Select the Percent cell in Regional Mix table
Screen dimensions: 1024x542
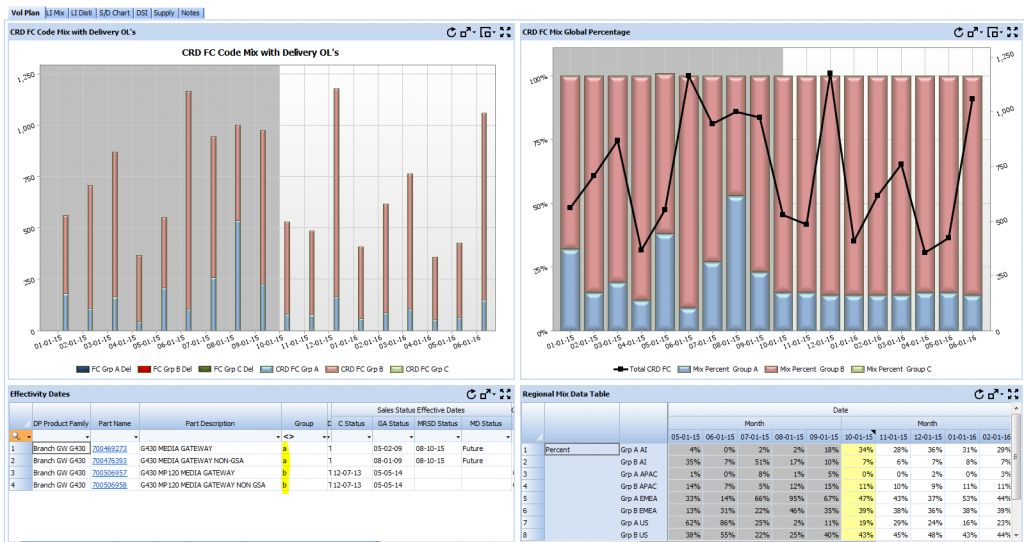tap(581, 450)
